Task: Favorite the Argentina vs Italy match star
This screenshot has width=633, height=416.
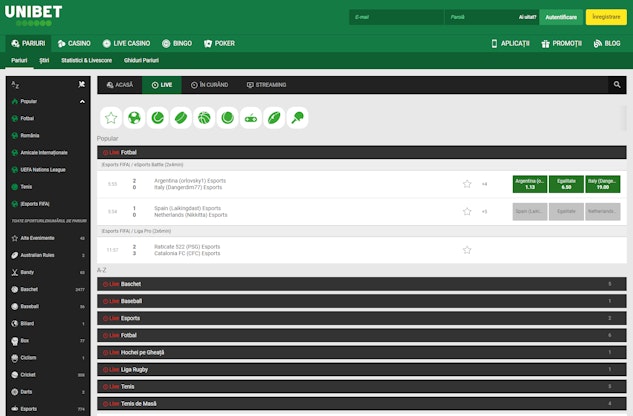Action: tap(467, 184)
